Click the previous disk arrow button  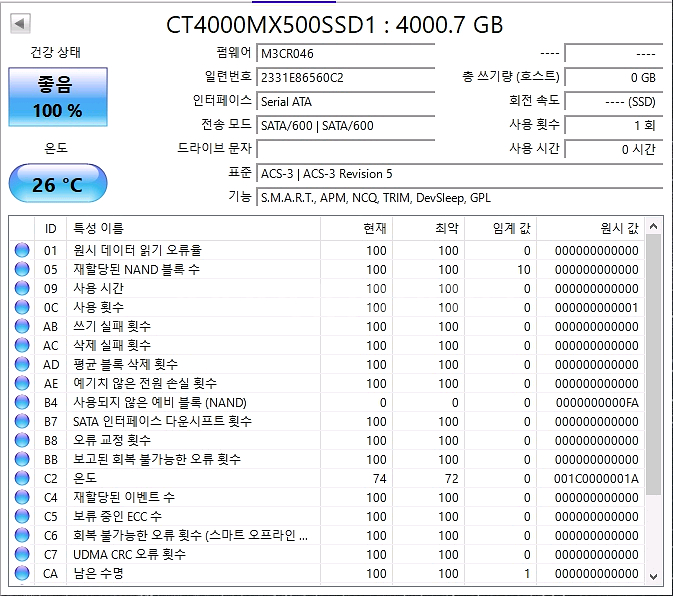pos(20,23)
